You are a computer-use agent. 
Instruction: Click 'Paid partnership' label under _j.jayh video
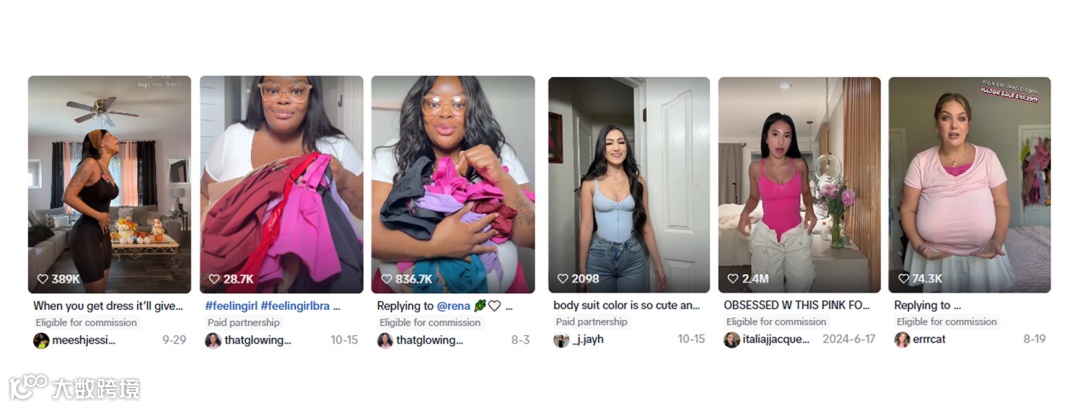tap(592, 322)
